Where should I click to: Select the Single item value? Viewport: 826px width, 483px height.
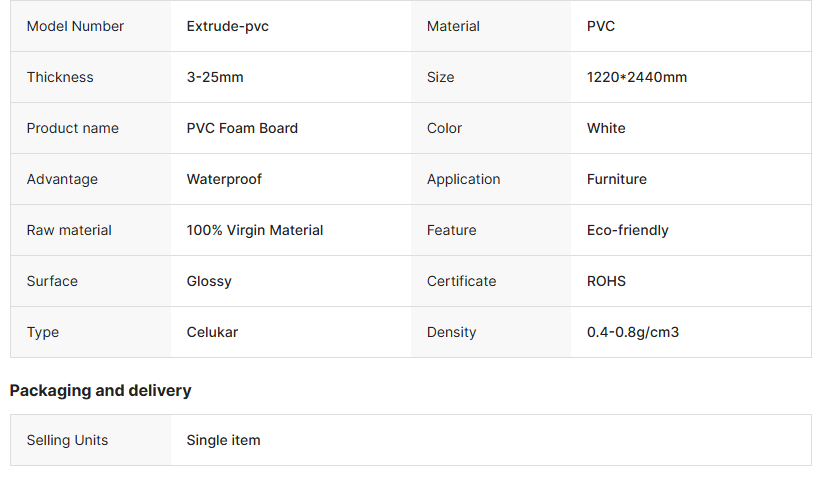223,440
